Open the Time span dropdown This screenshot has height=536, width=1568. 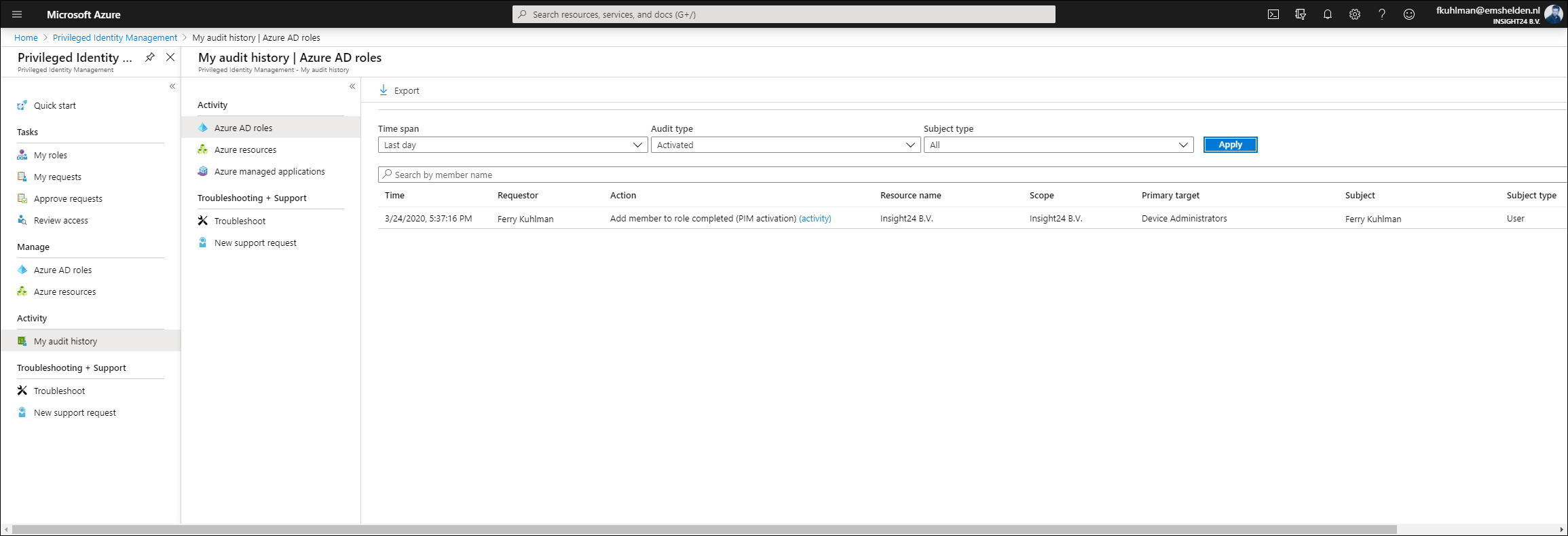(512, 145)
